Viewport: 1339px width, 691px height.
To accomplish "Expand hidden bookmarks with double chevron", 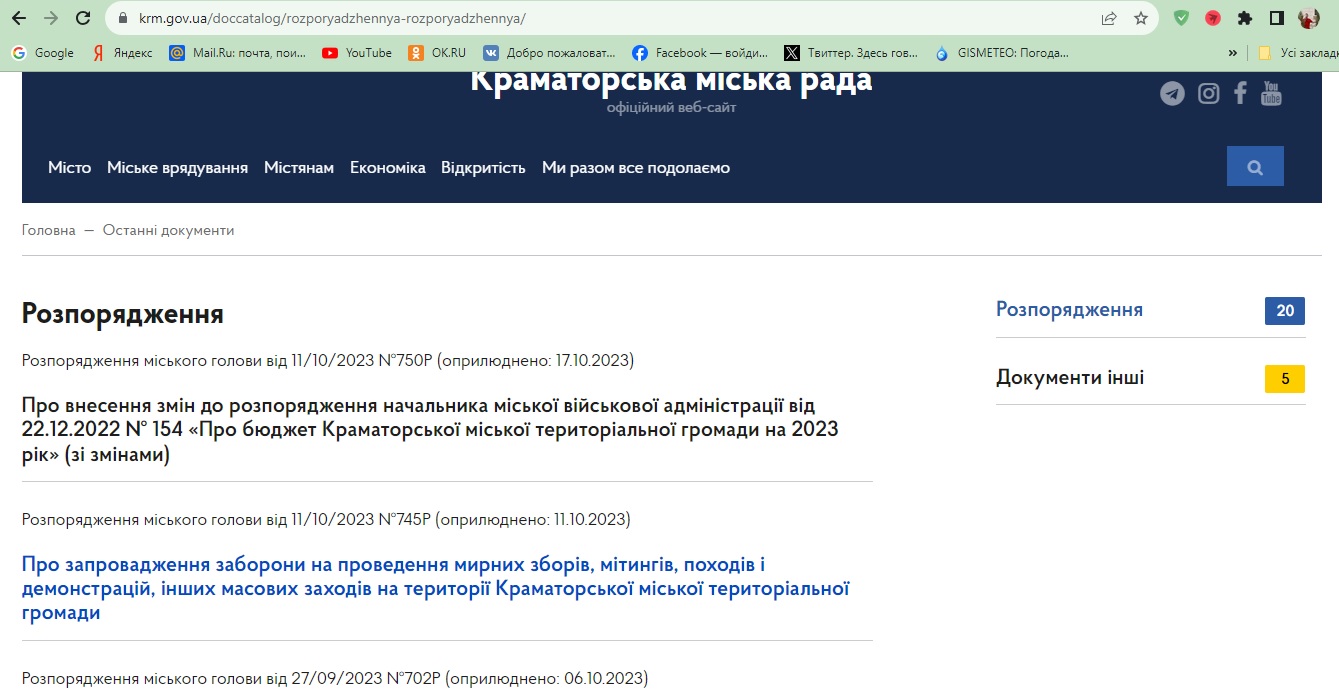I will 1233,53.
